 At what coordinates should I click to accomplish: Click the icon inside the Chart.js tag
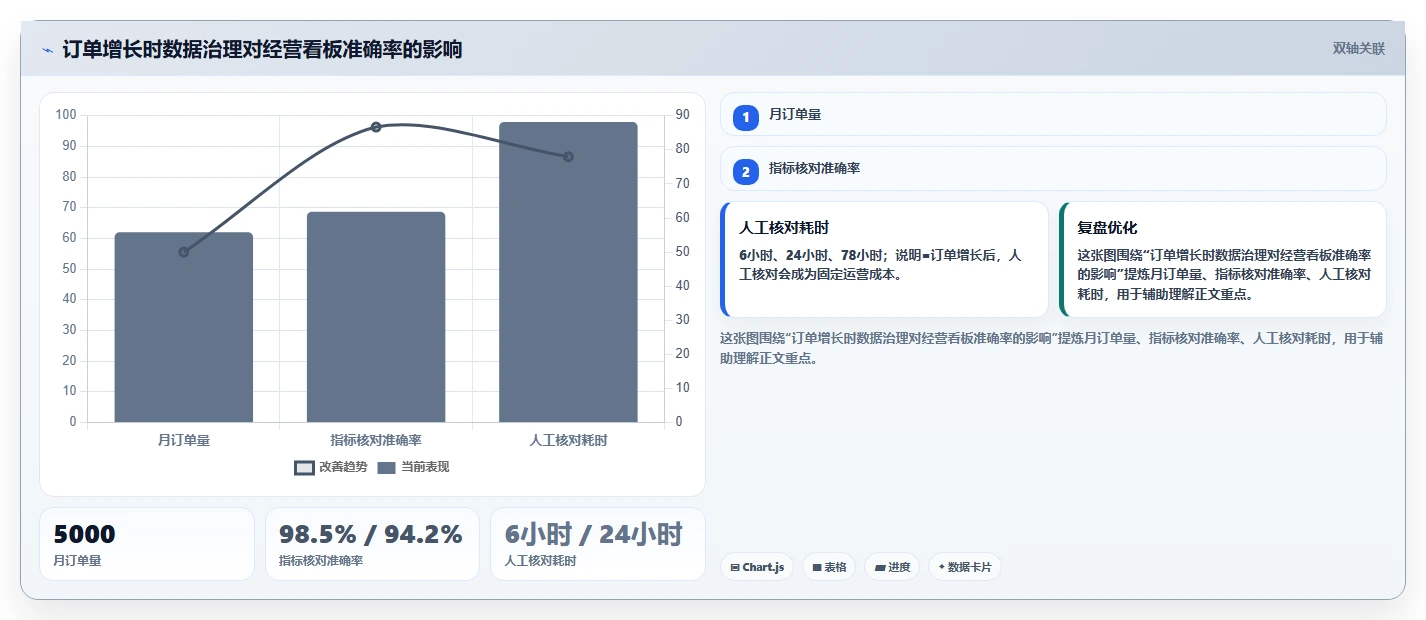735,567
